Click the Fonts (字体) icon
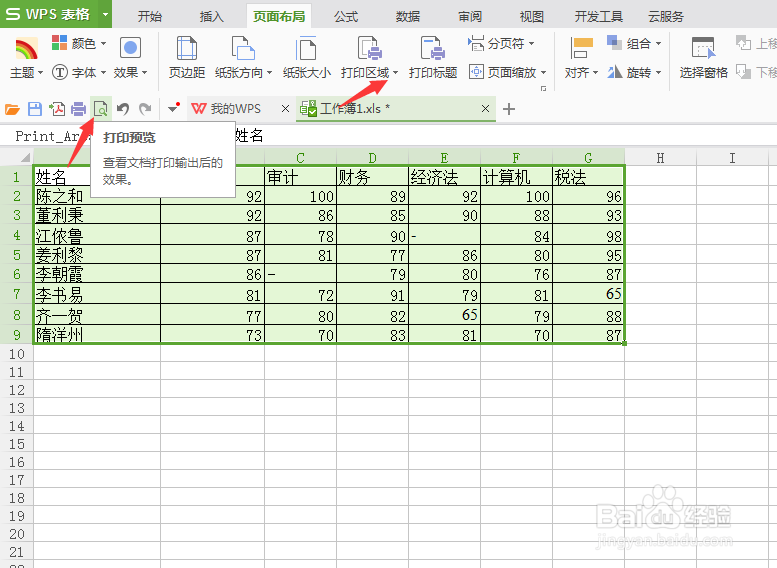777x568 pixels. click(x=59, y=72)
